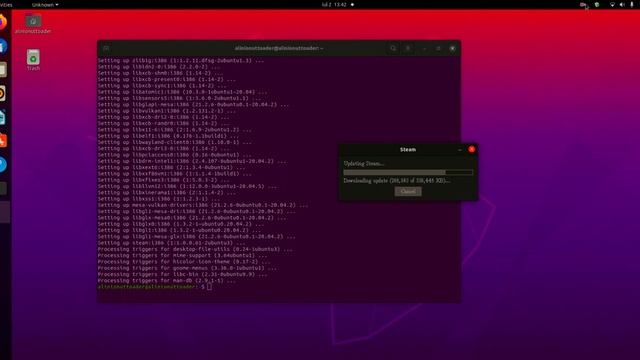Open Ubuntu Software from the dock

pos(2,141)
